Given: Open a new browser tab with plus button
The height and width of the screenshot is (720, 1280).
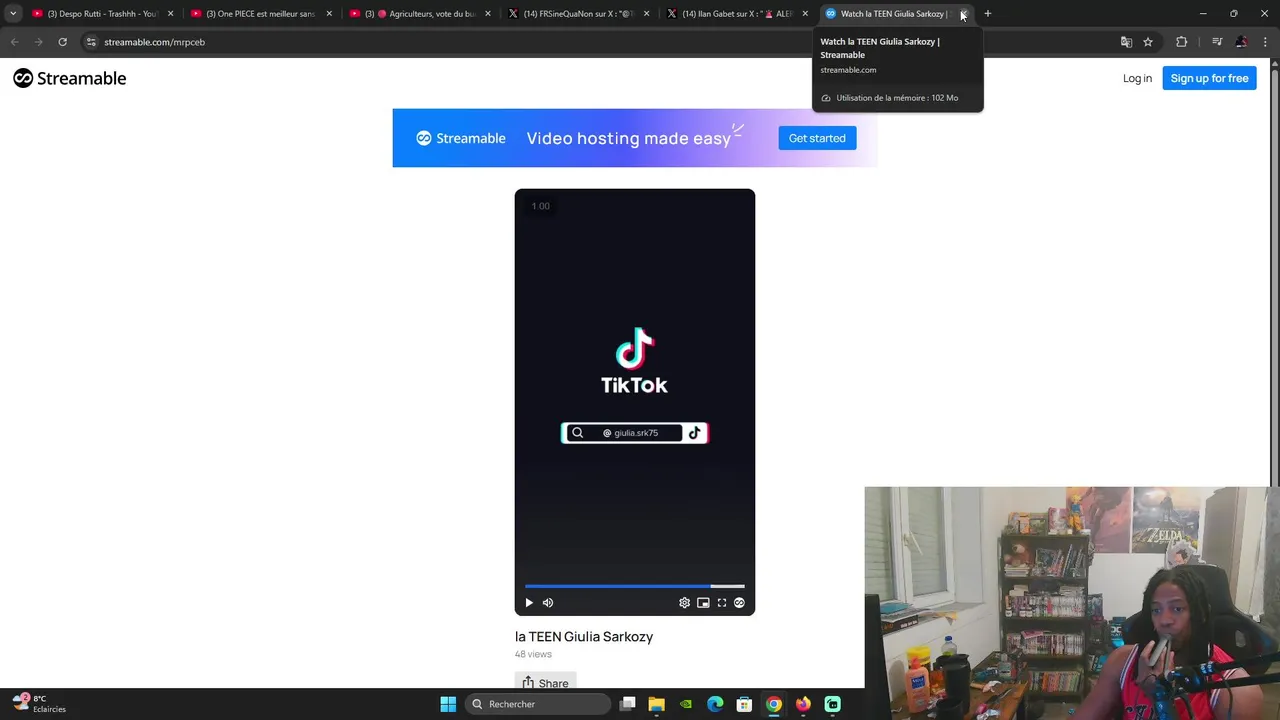Looking at the screenshot, I should (x=987, y=14).
